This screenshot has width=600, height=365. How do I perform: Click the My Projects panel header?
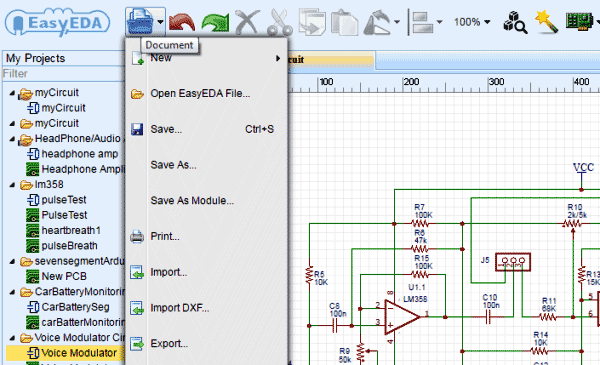tap(63, 58)
